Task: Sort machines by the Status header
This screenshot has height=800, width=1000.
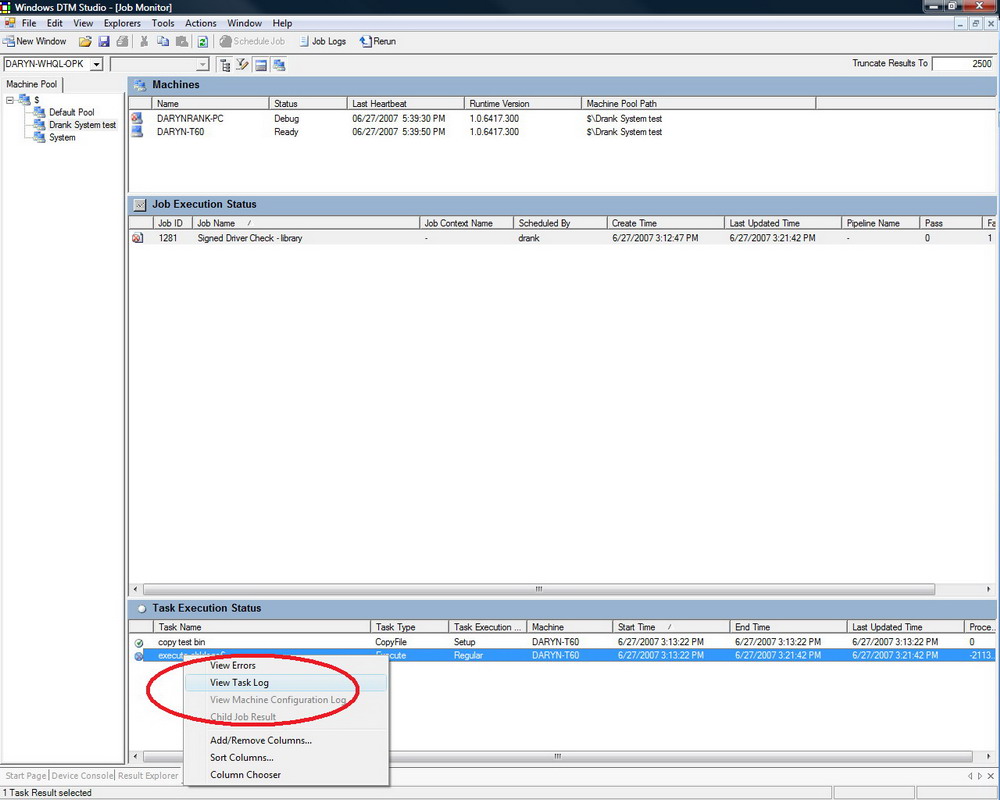Action: point(308,103)
